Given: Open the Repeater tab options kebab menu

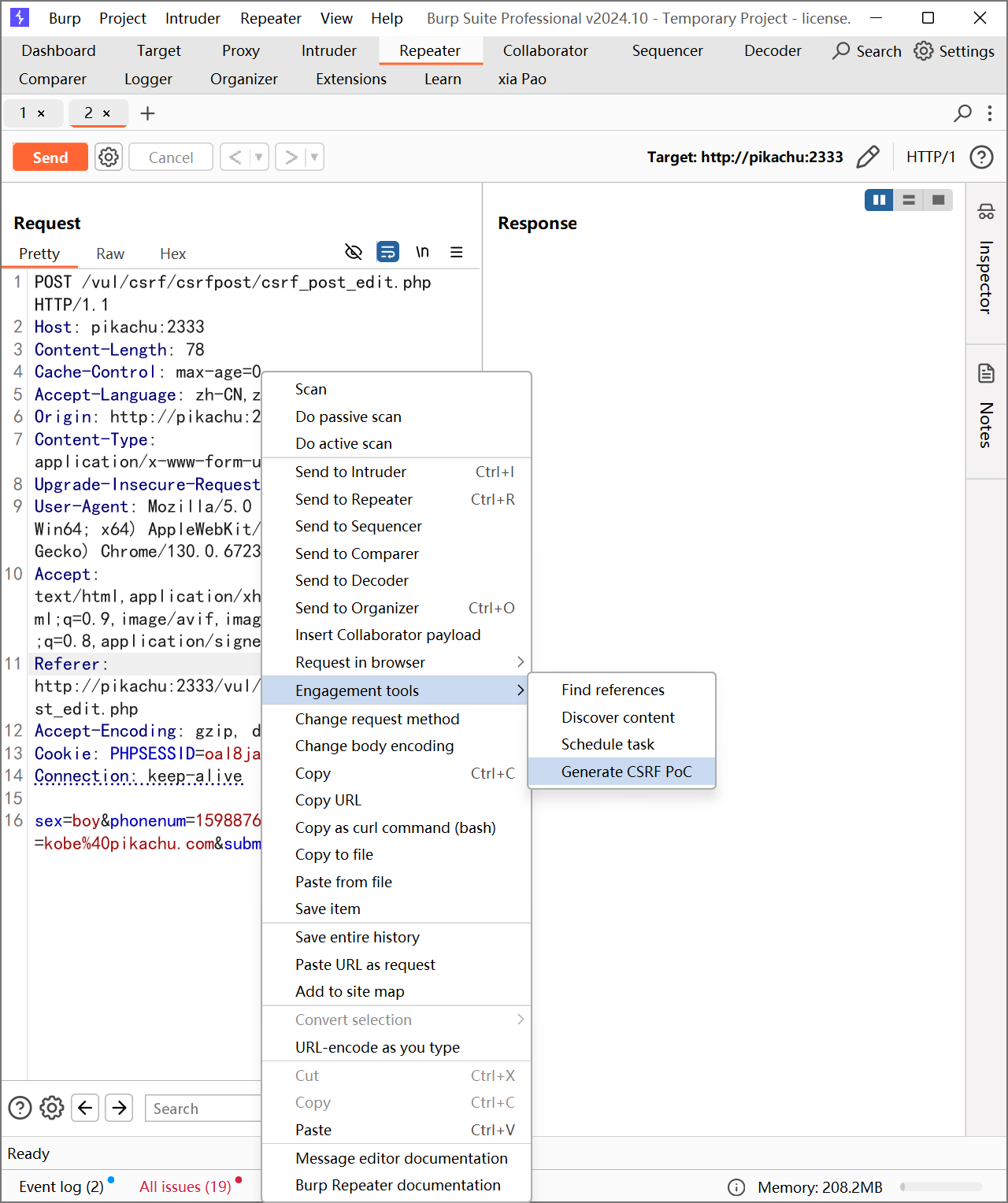Looking at the screenshot, I should 990,113.
